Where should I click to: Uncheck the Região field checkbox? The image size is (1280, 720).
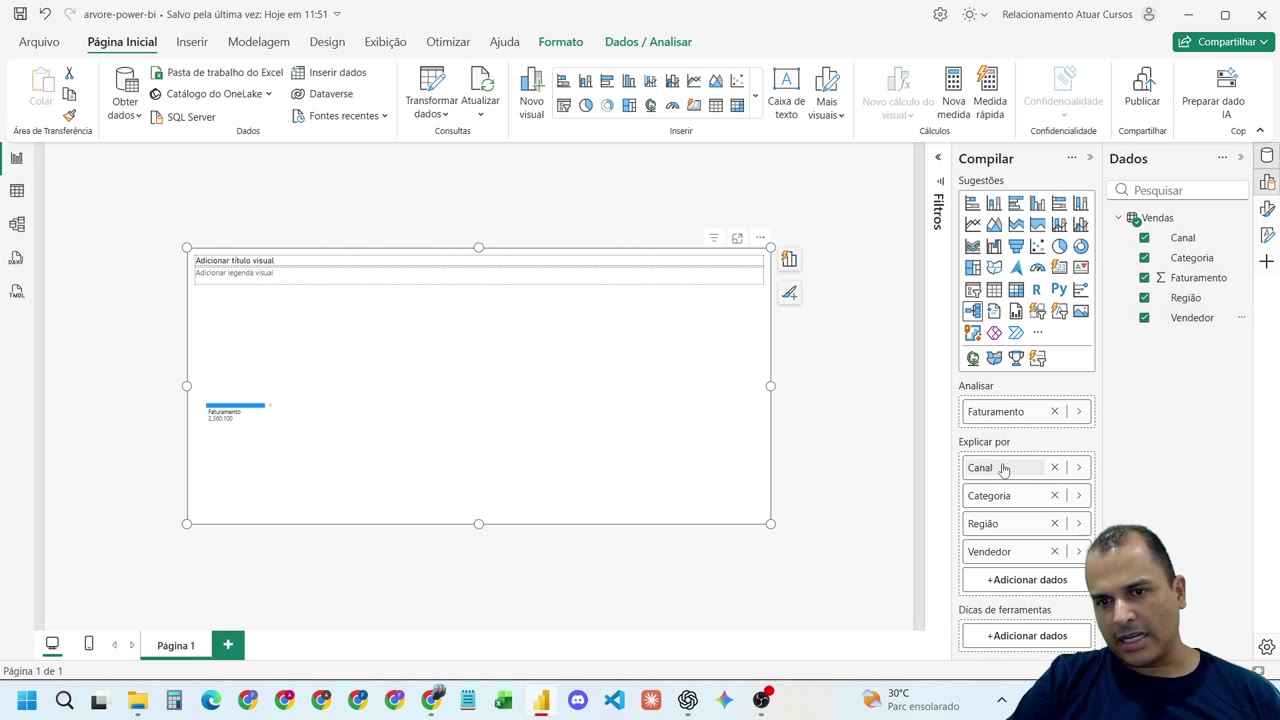tap(1144, 298)
